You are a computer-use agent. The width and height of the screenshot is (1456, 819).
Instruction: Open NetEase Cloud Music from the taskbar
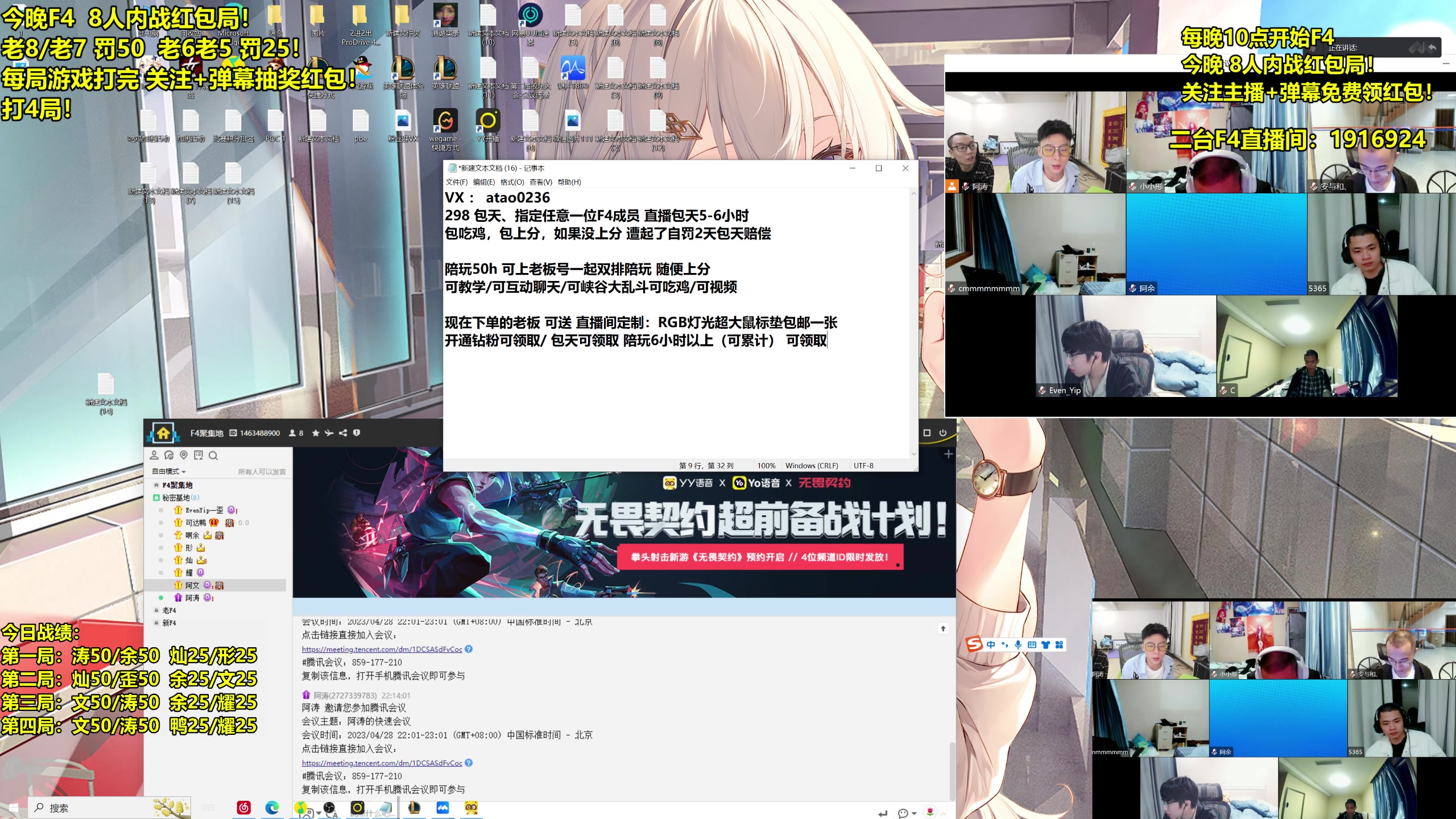tap(243, 808)
